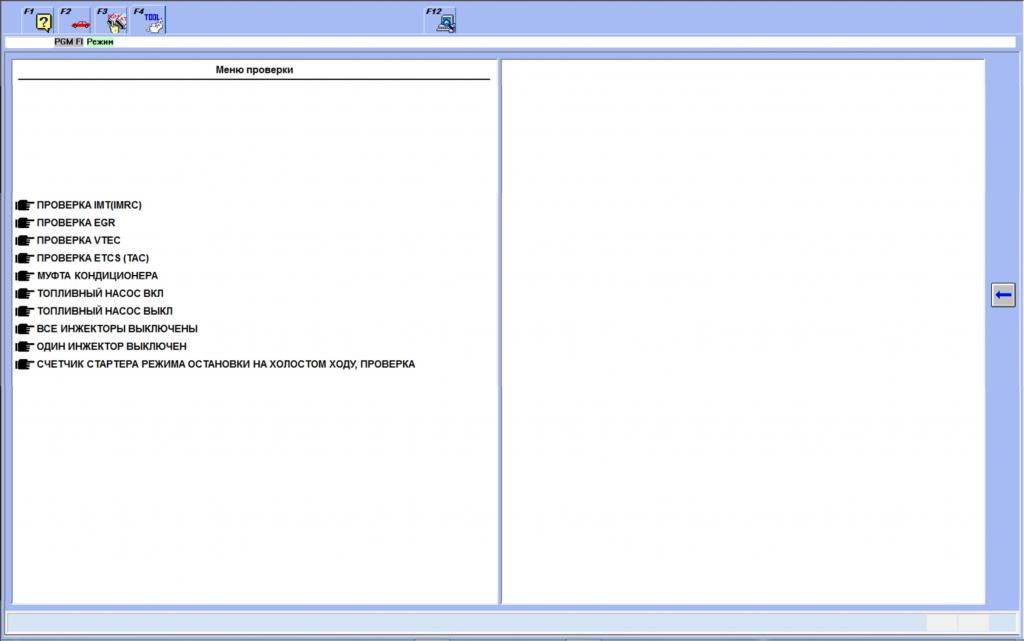This screenshot has width=1024, height=641.
Task: Click hand pointer icon beside МУФТА КОНДИЦИОНЕРА
Action: click(24, 276)
